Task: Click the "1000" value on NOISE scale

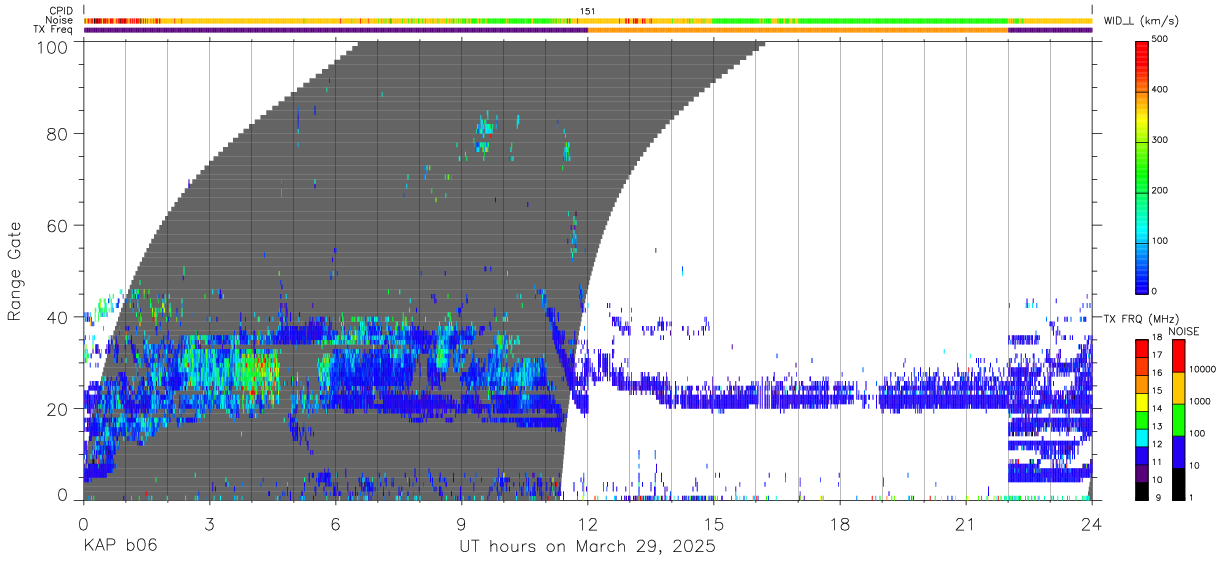Action: click(1201, 401)
